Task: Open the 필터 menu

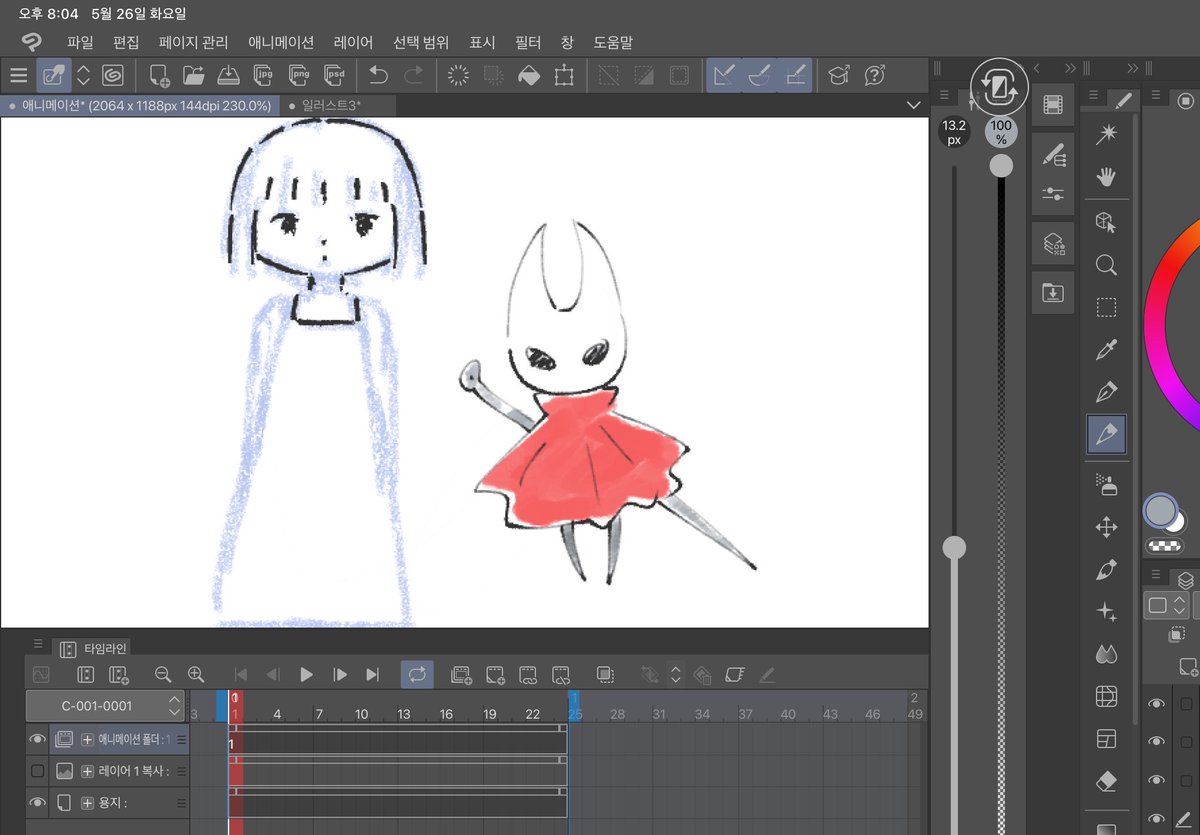Action: (x=528, y=43)
